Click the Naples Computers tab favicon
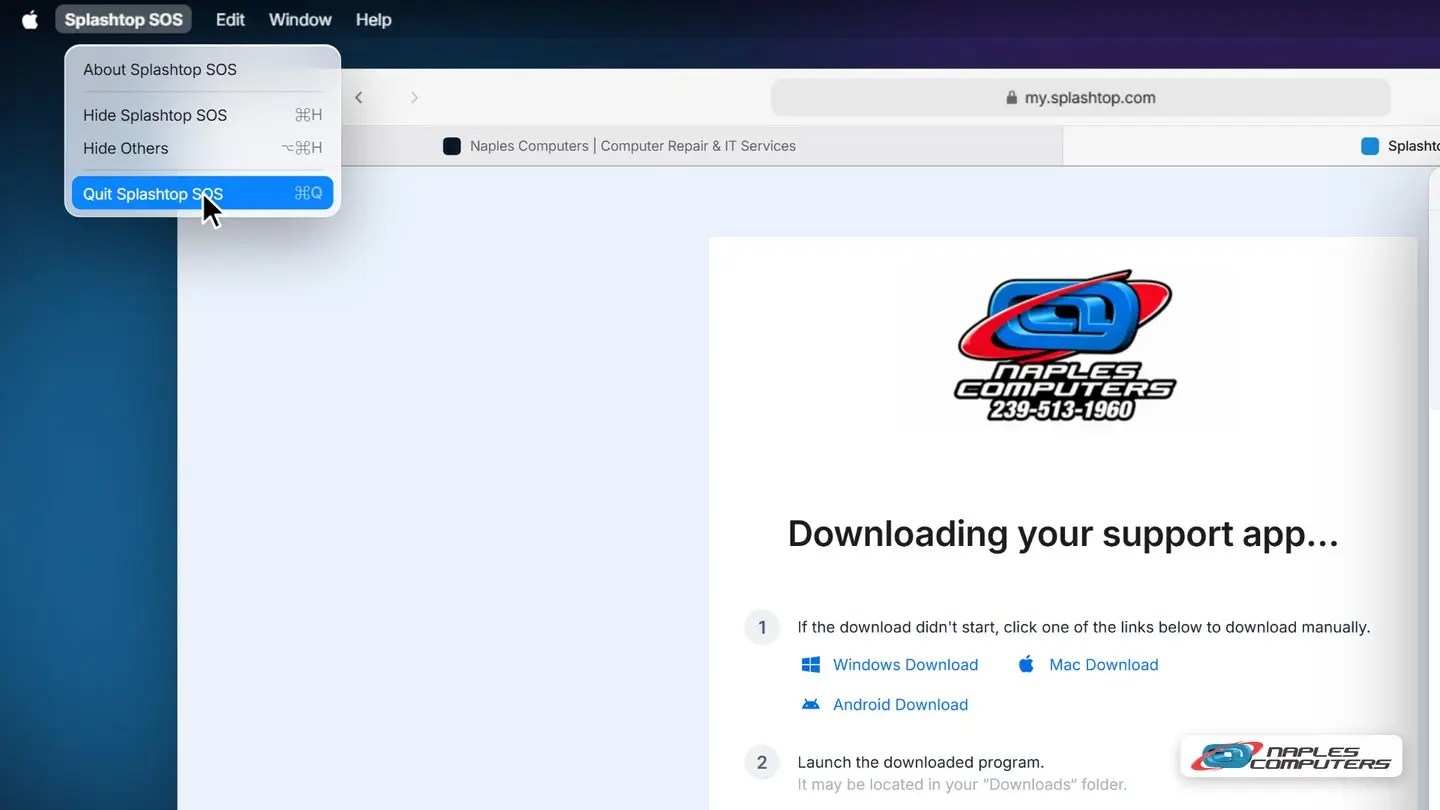1440x810 pixels. (x=452, y=146)
